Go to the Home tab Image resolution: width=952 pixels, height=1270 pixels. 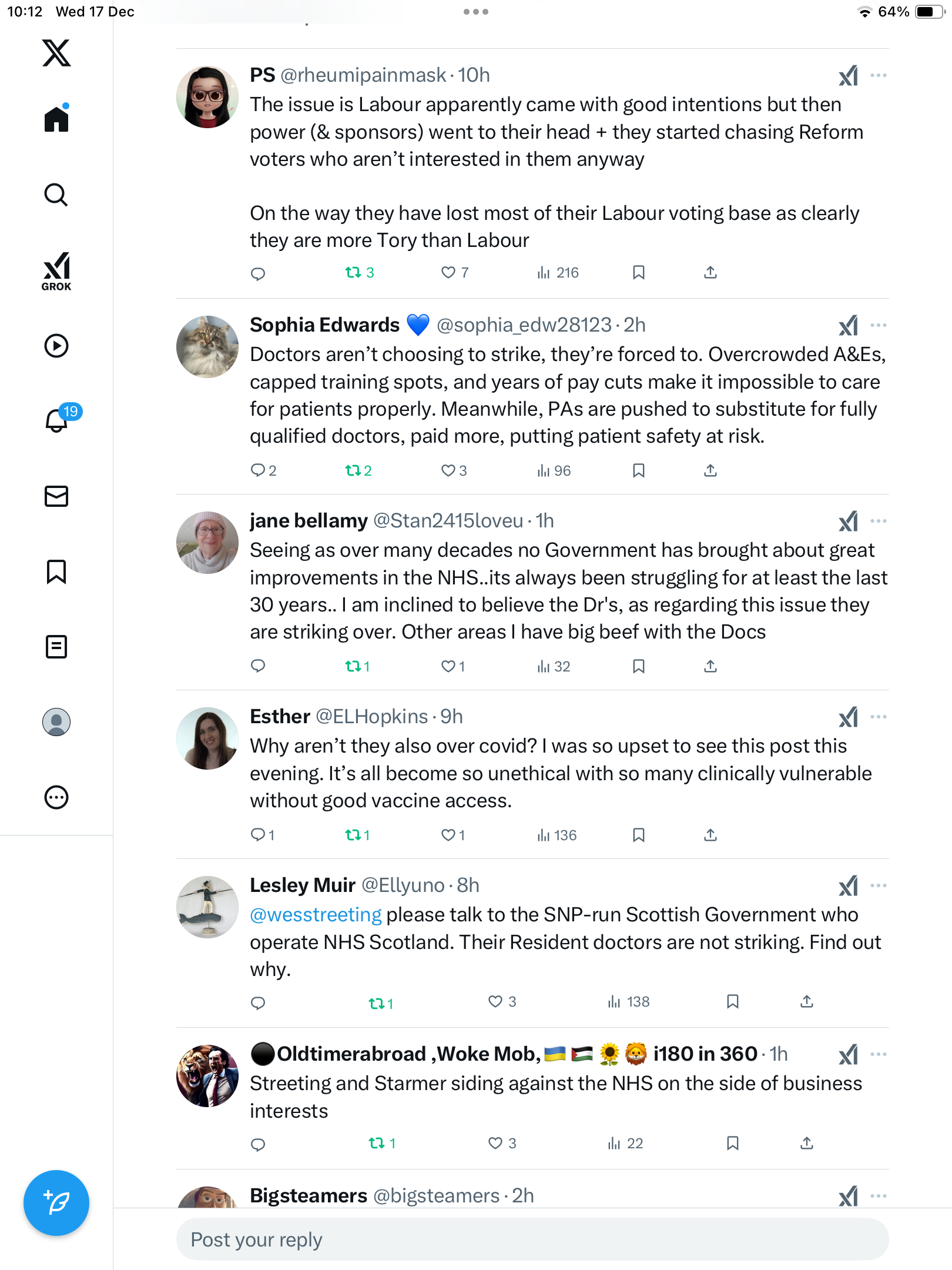click(x=56, y=119)
